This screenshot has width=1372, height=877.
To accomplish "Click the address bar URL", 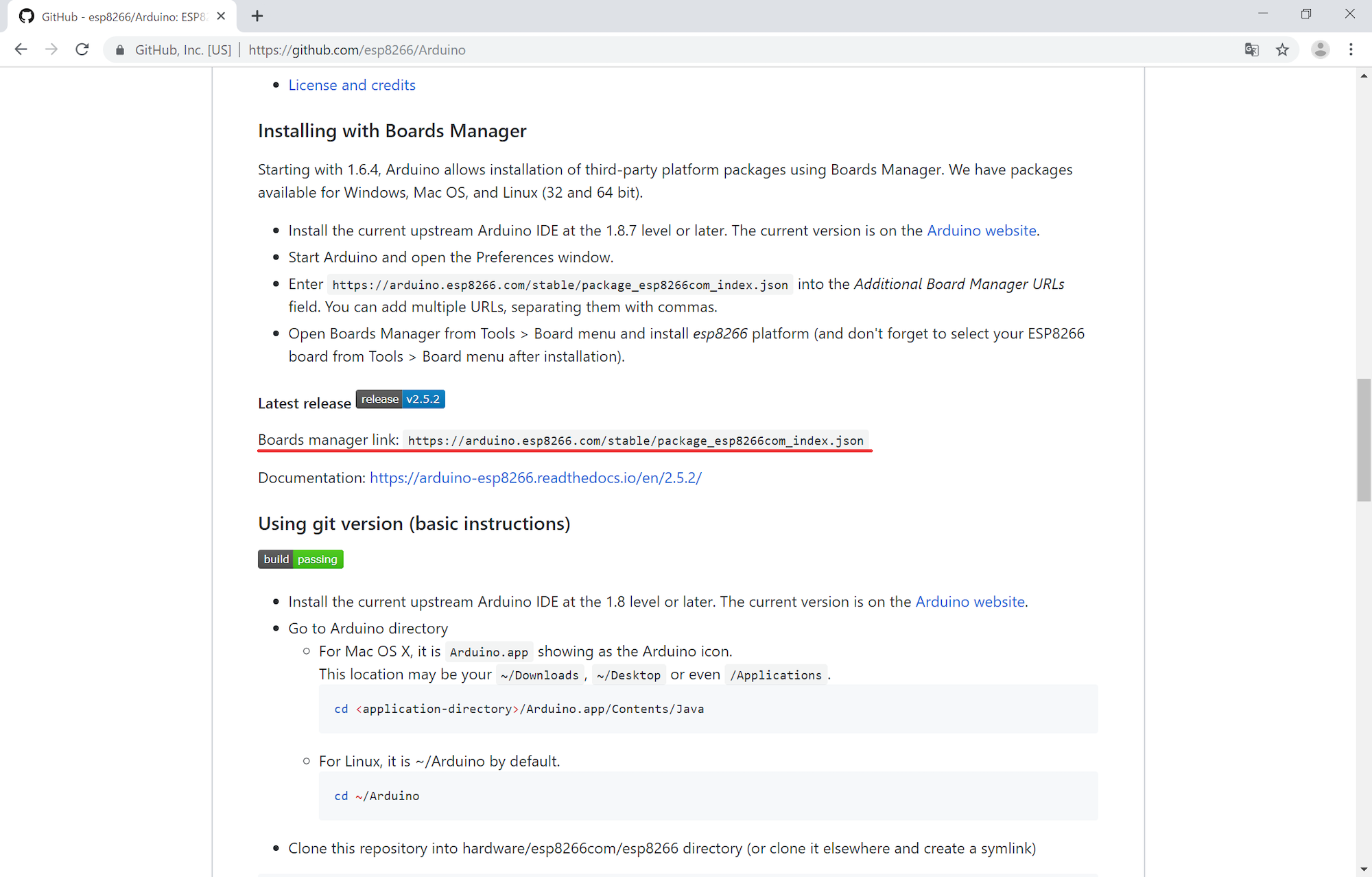I will 357,50.
